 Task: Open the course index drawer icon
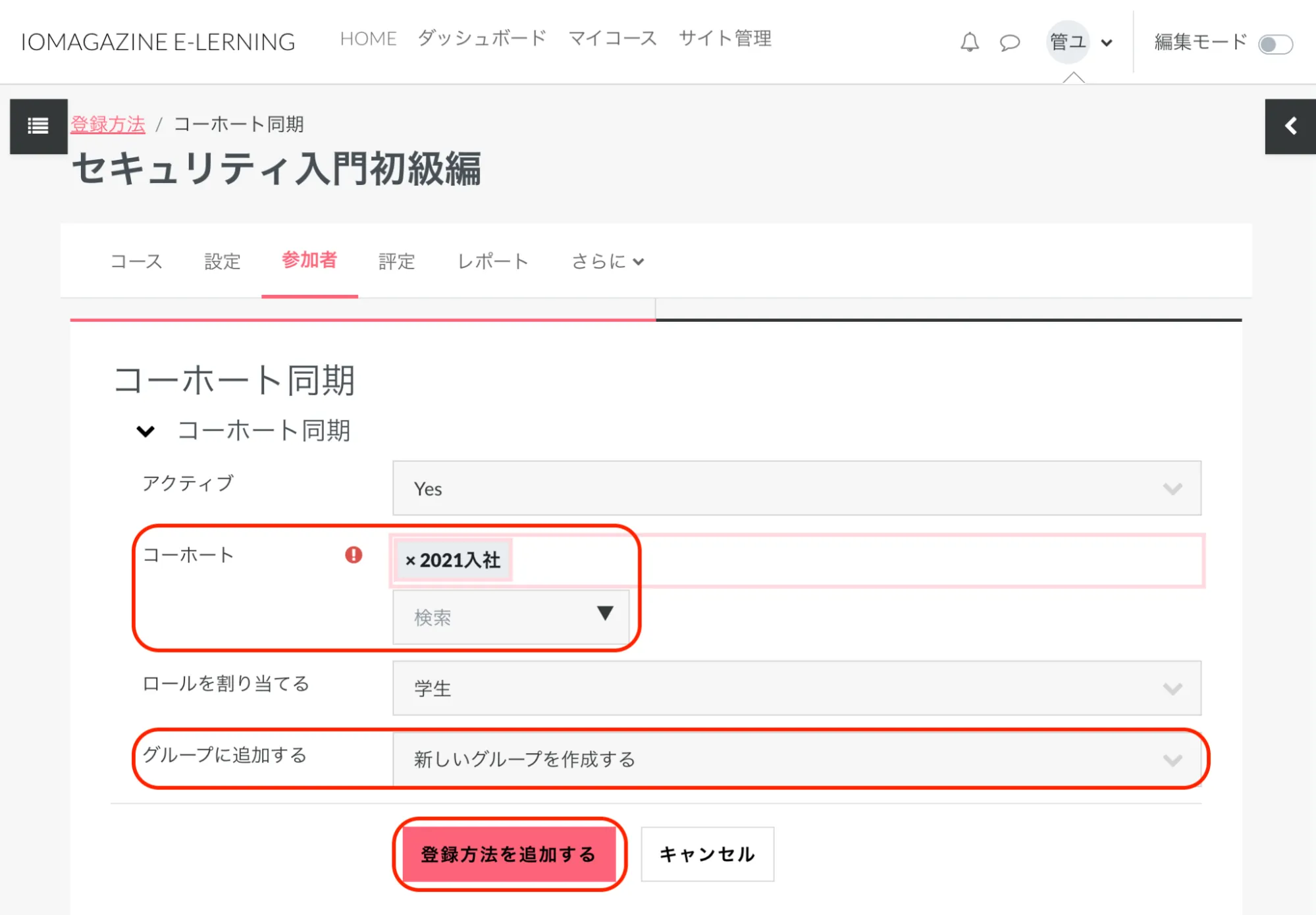tap(38, 126)
